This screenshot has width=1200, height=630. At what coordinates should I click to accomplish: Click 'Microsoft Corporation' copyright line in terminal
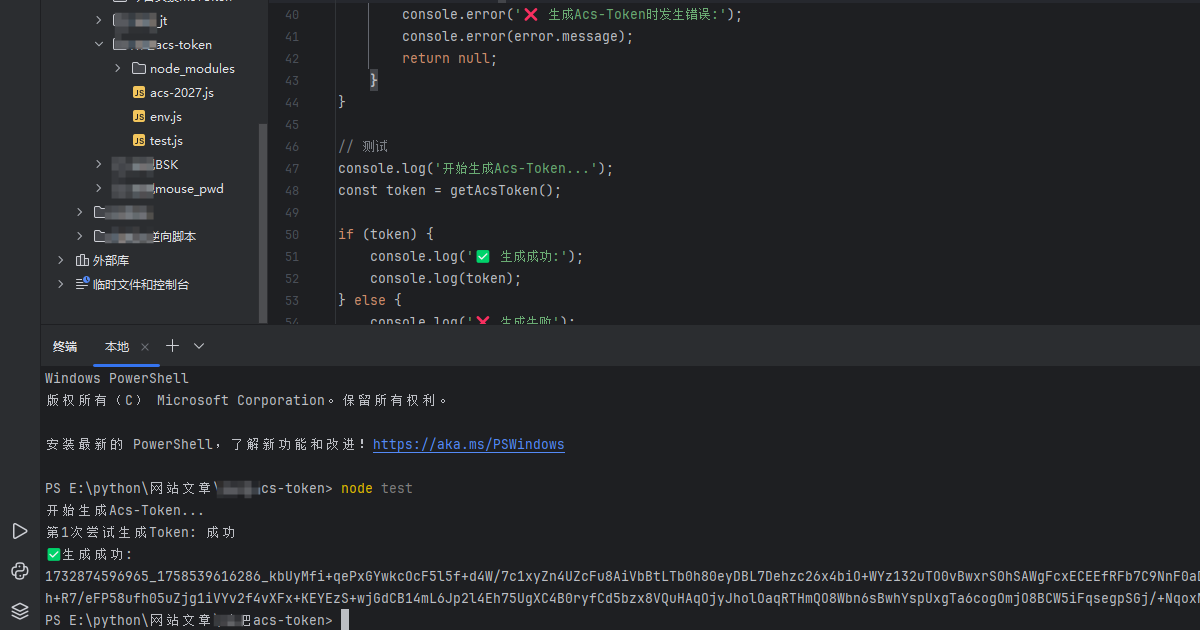(x=247, y=400)
